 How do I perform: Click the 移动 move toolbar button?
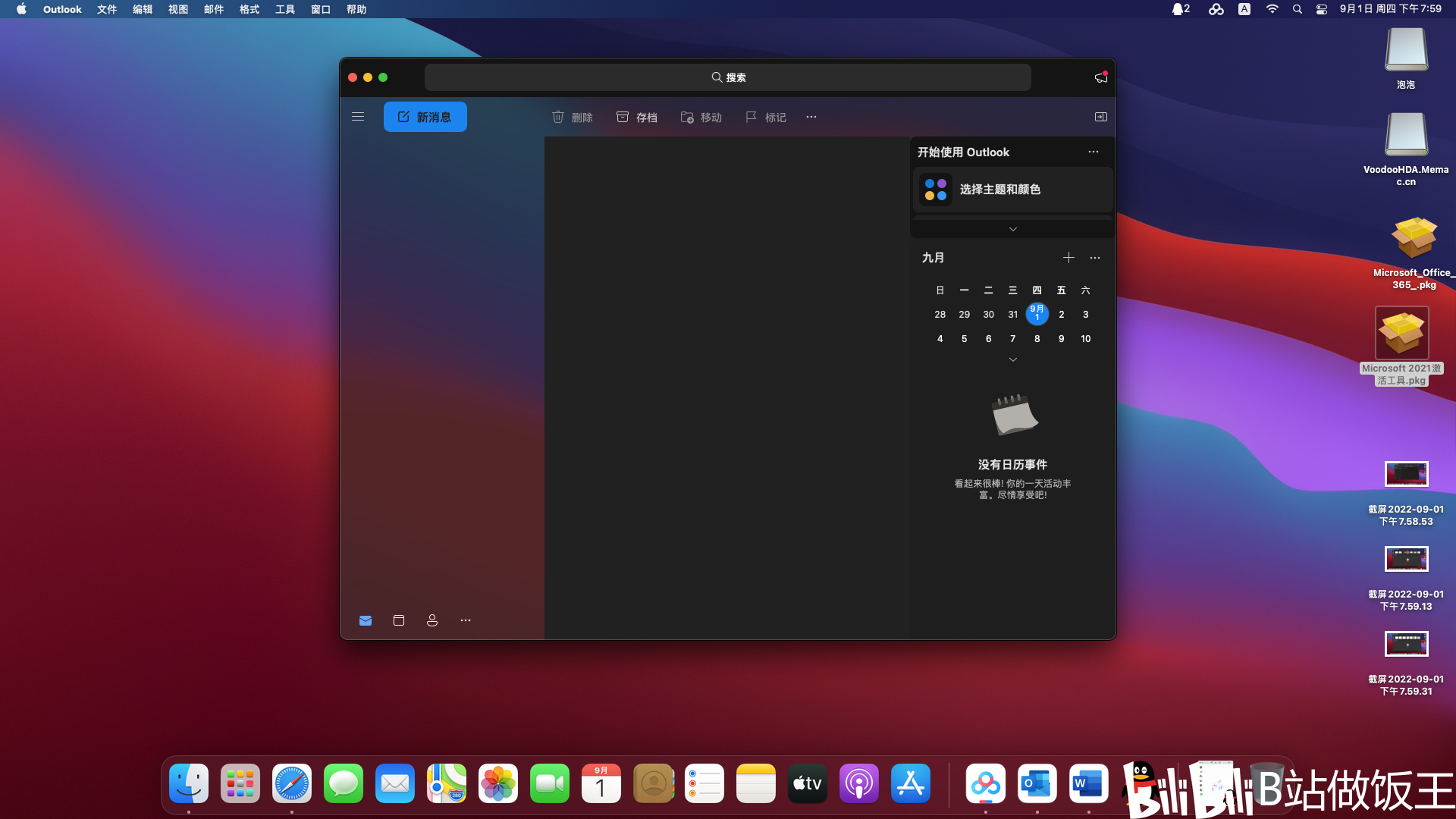(x=701, y=117)
